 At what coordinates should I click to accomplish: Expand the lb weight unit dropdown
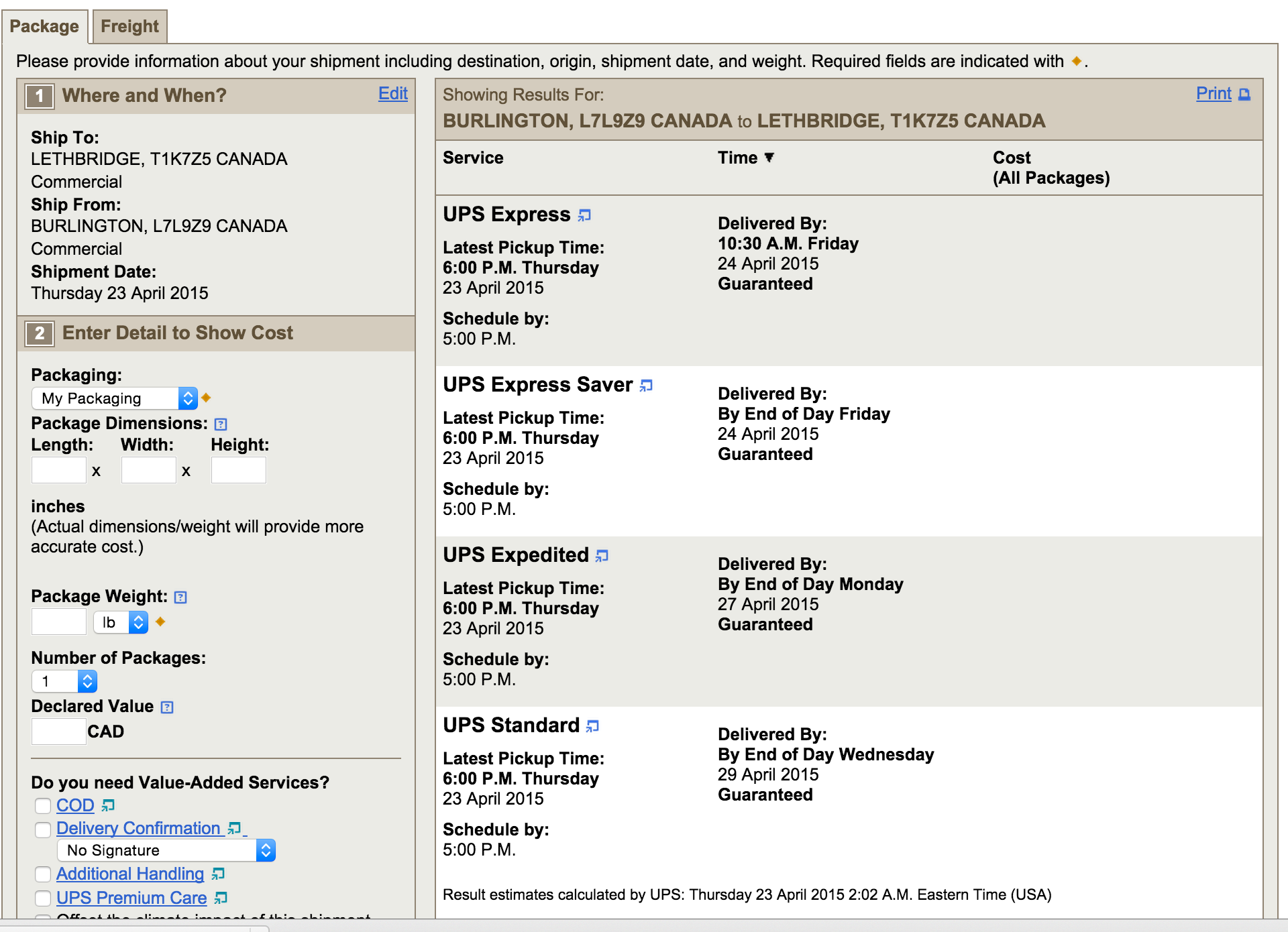click(121, 622)
